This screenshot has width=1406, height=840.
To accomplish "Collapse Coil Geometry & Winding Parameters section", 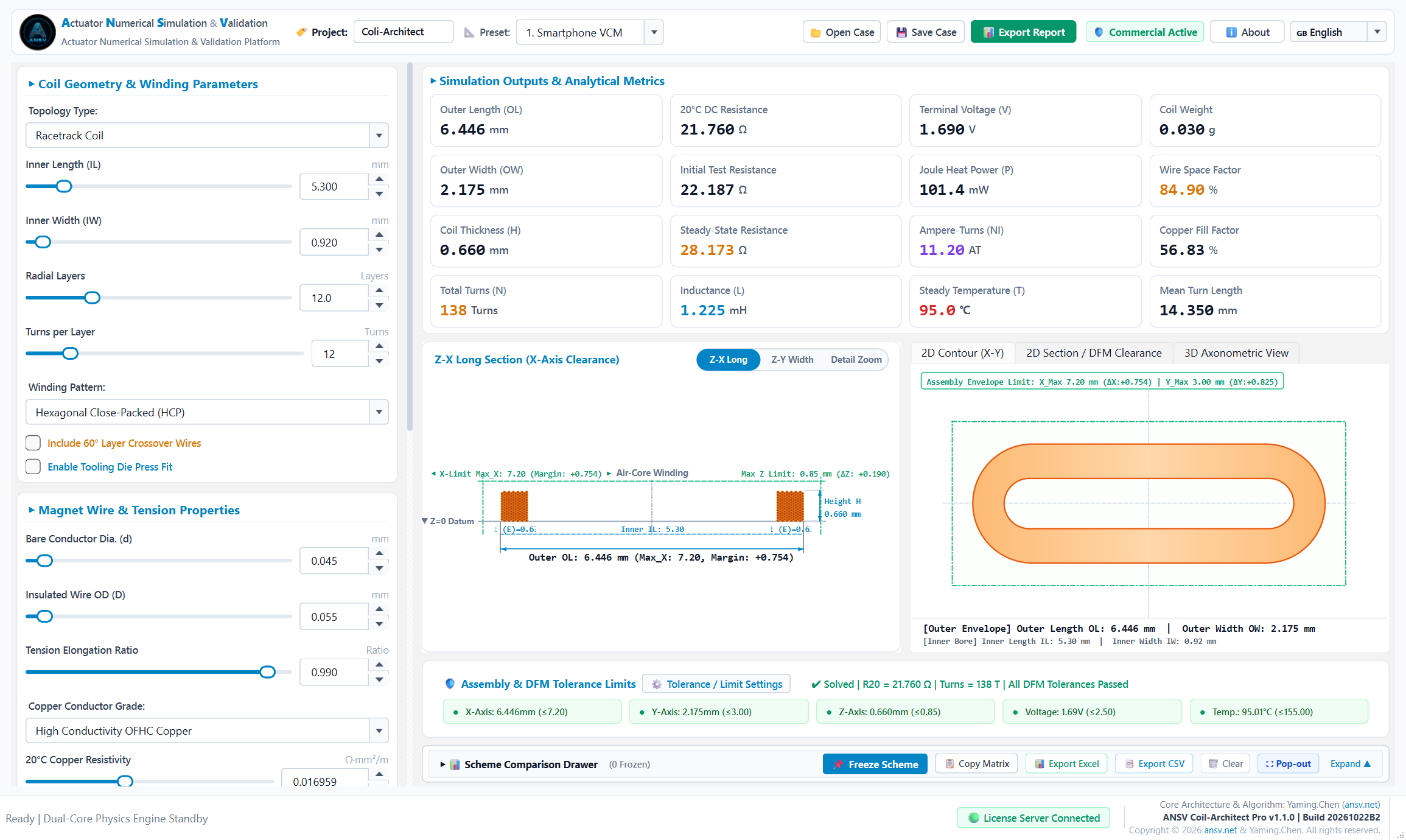I will (x=32, y=84).
